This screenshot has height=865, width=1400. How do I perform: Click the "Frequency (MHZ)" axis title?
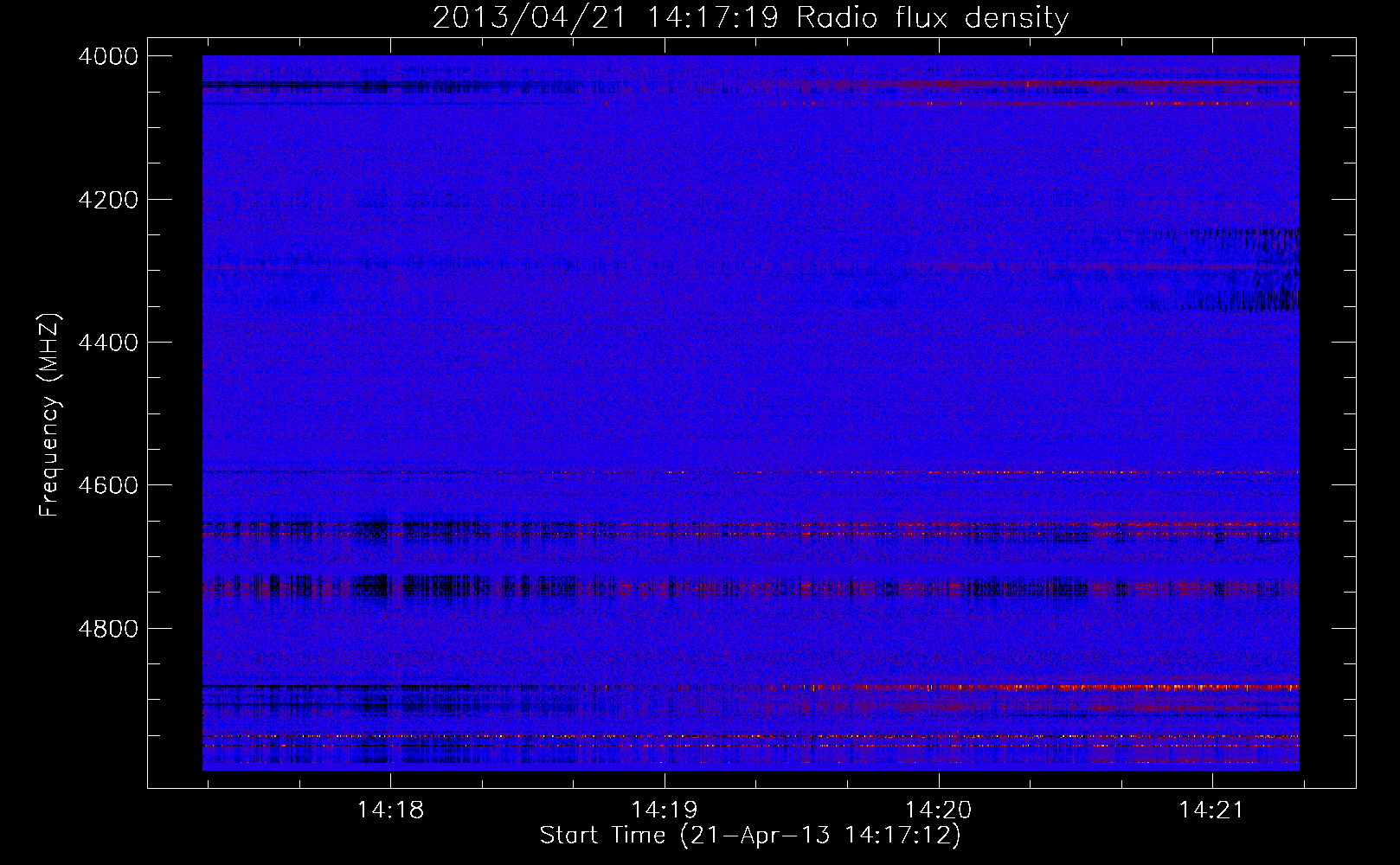(50, 414)
